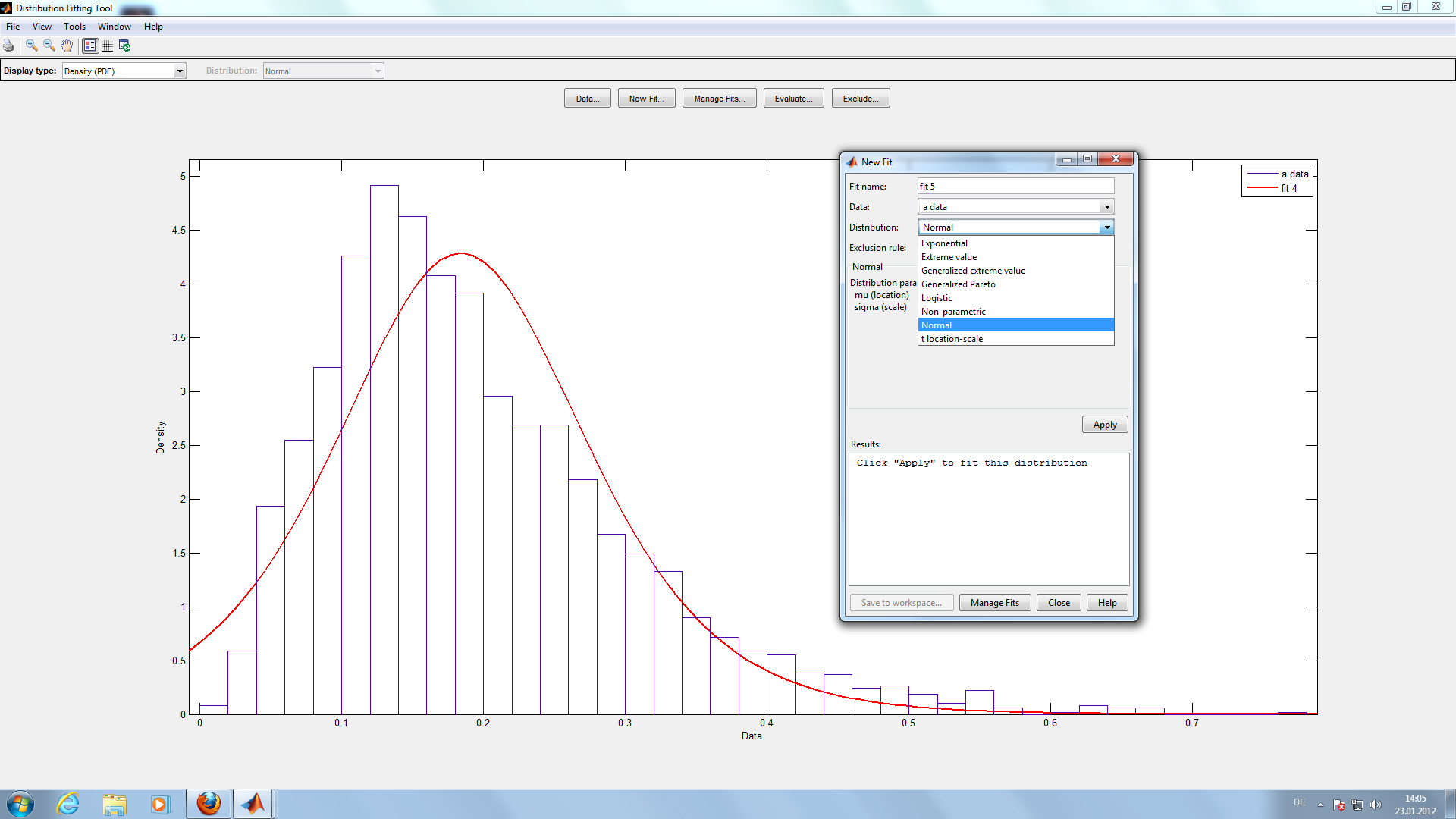This screenshot has width=1456, height=819.
Task: Click the MATLAB taskbar icon
Action: 253,804
